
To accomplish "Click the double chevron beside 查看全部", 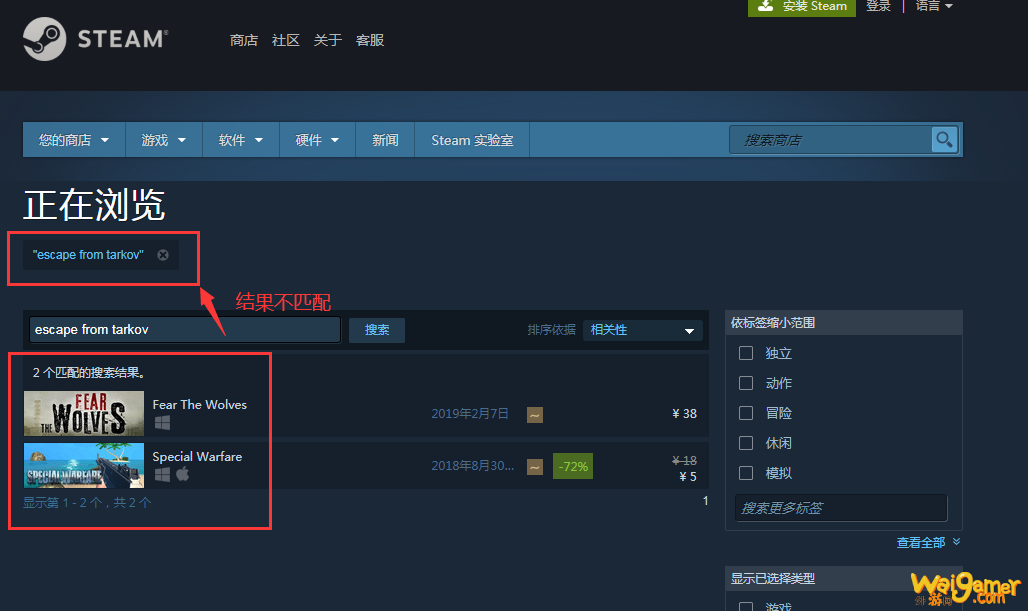I will (x=957, y=542).
